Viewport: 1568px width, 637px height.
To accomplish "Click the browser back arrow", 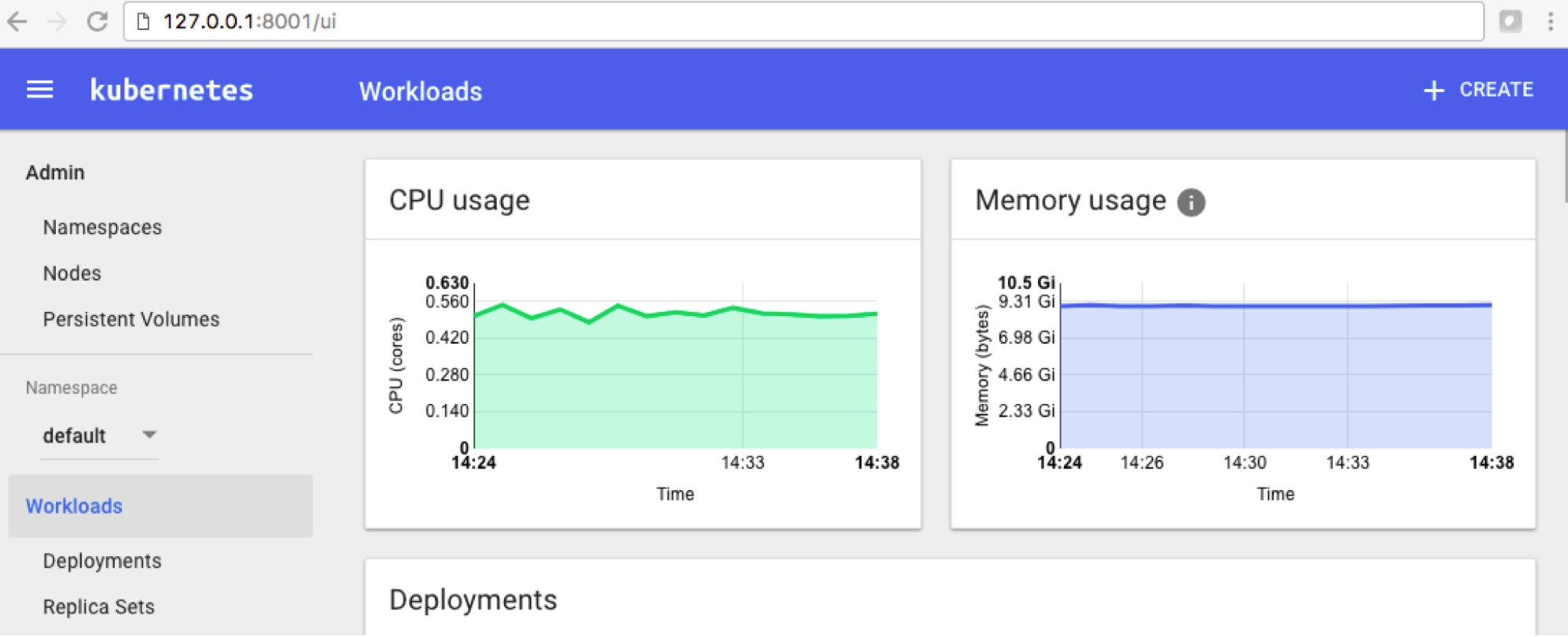I will (17, 21).
